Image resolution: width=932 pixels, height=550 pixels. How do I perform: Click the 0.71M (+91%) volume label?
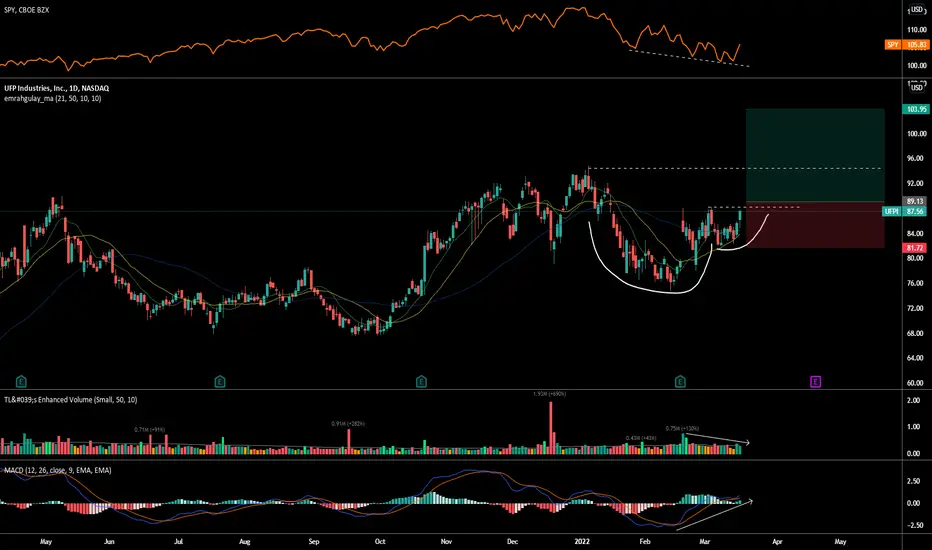click(x=149, y=429)
